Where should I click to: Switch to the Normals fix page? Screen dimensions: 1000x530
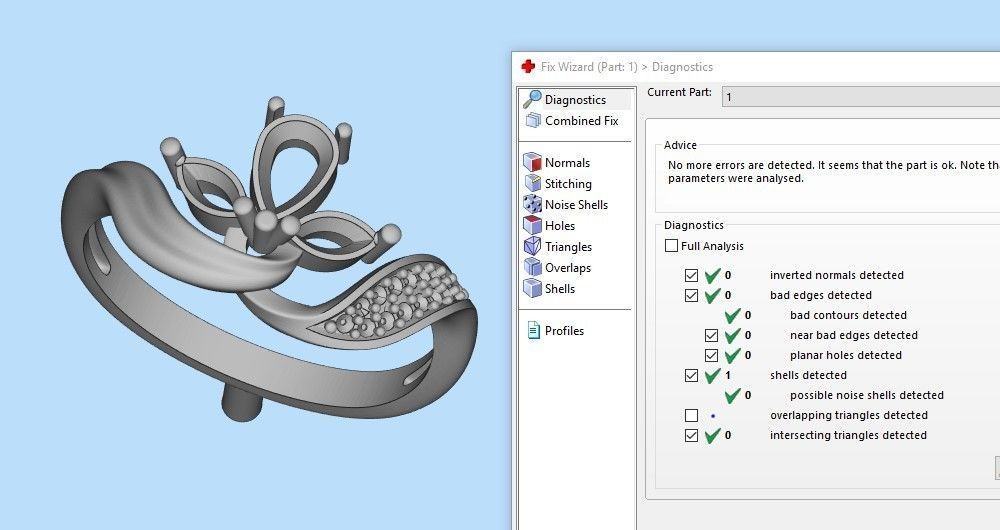[567, 163]
